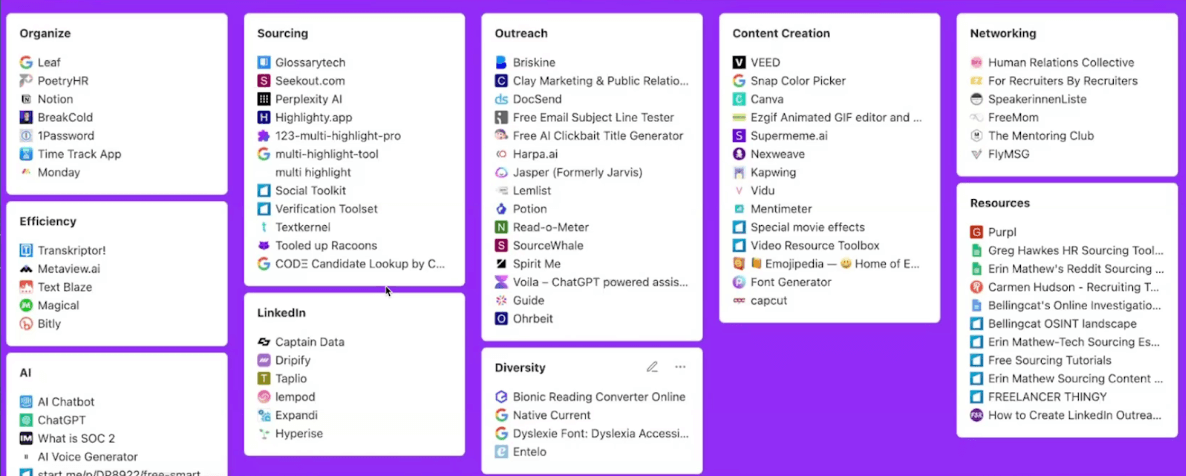Click the Transkriptor! icon in Efficiency
This screenshot has height=476, width=1186.
click(x=26, y=250)
